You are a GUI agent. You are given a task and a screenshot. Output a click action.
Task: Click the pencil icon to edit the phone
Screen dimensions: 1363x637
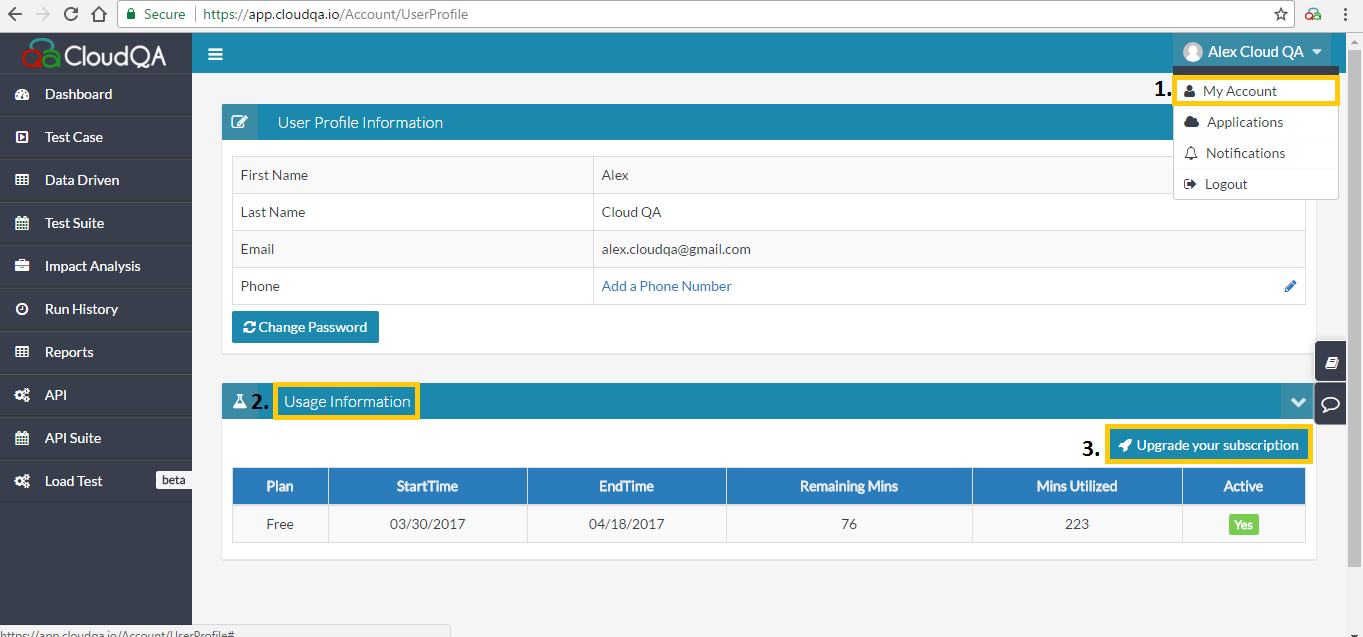pyautogui.click(x=1290, y=286)
